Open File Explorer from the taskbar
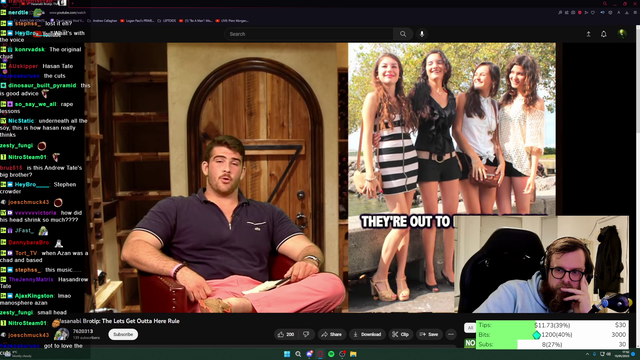Screen dimensions: 640x360 [353, 354]
